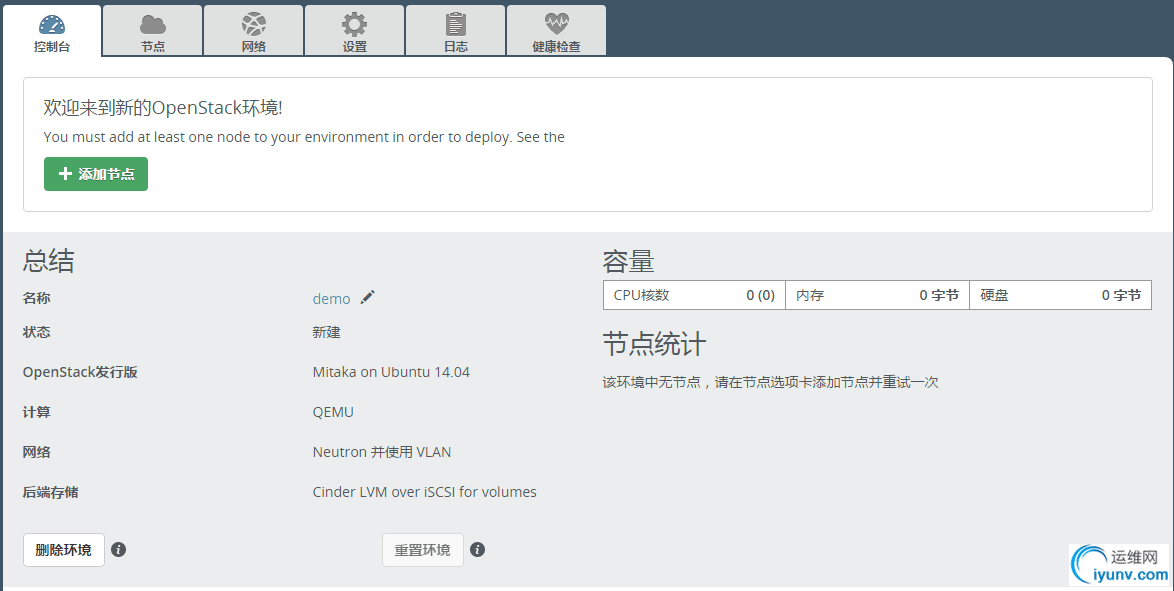Screen dimensions: 1174x591
Task: Click the info icon beside 重置环境
Action: coord(478,550)
